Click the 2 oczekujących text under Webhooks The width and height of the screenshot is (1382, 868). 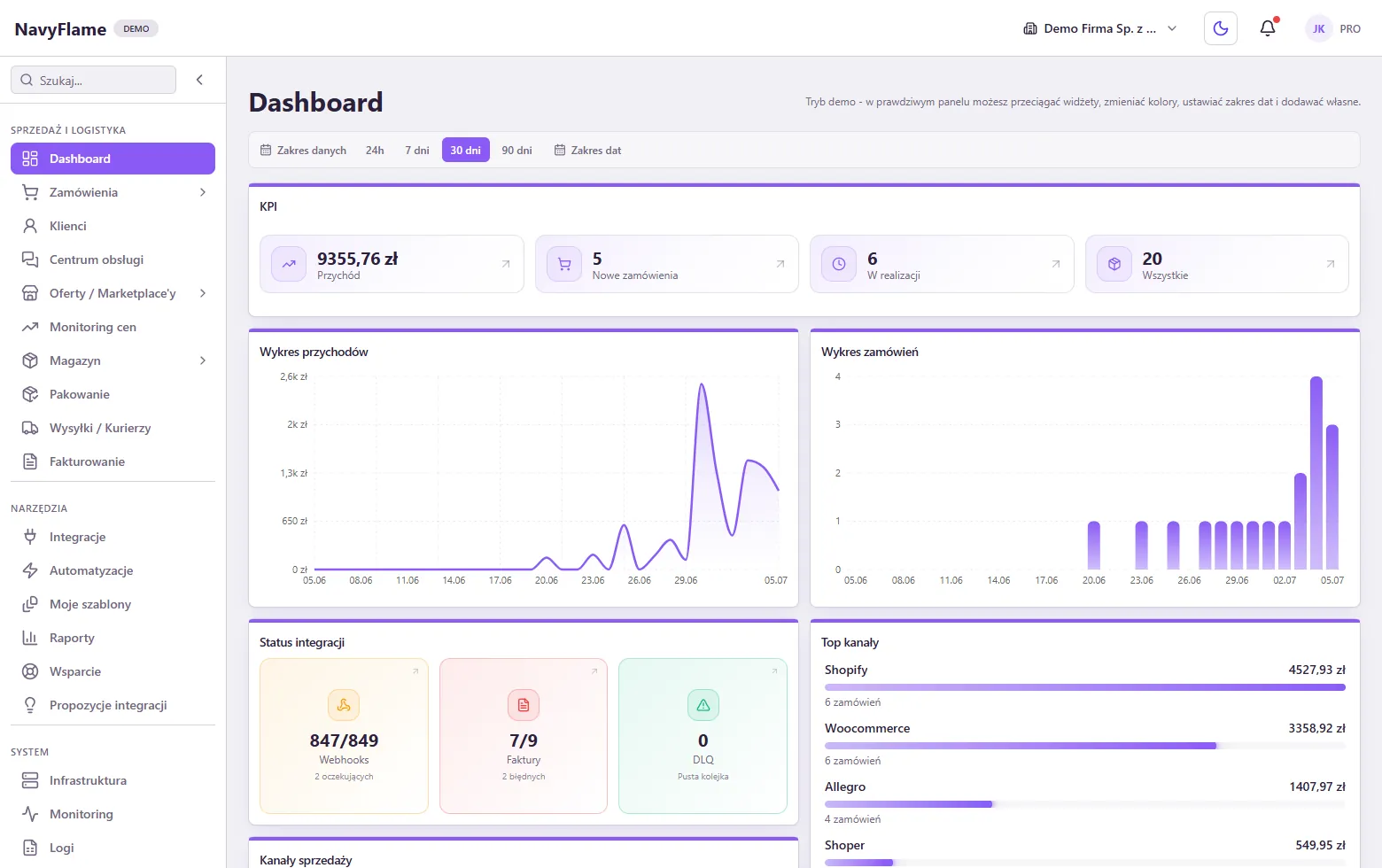point(344,777)
